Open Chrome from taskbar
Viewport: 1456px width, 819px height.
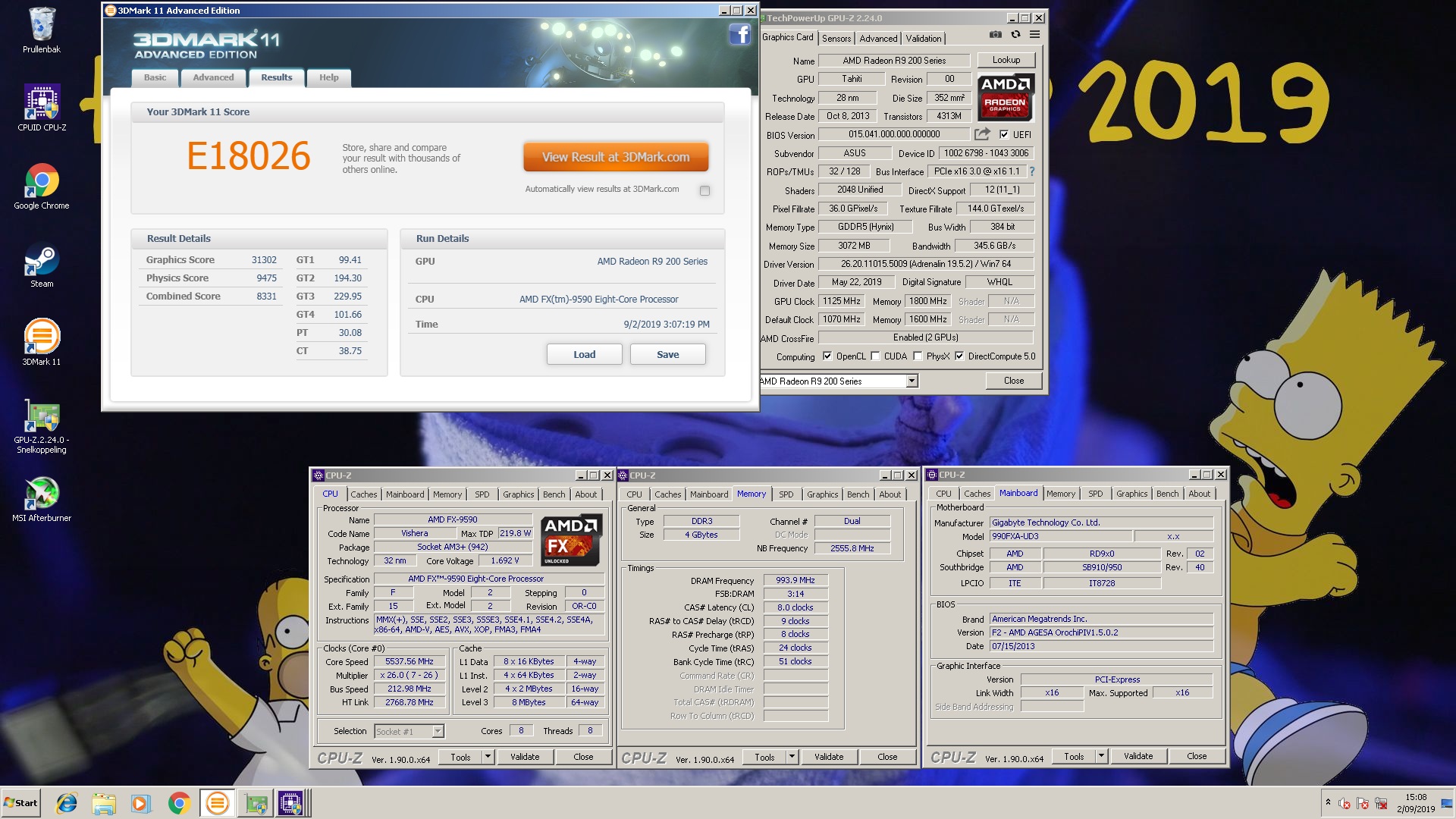pyautogui.click(x=179, y=803)
